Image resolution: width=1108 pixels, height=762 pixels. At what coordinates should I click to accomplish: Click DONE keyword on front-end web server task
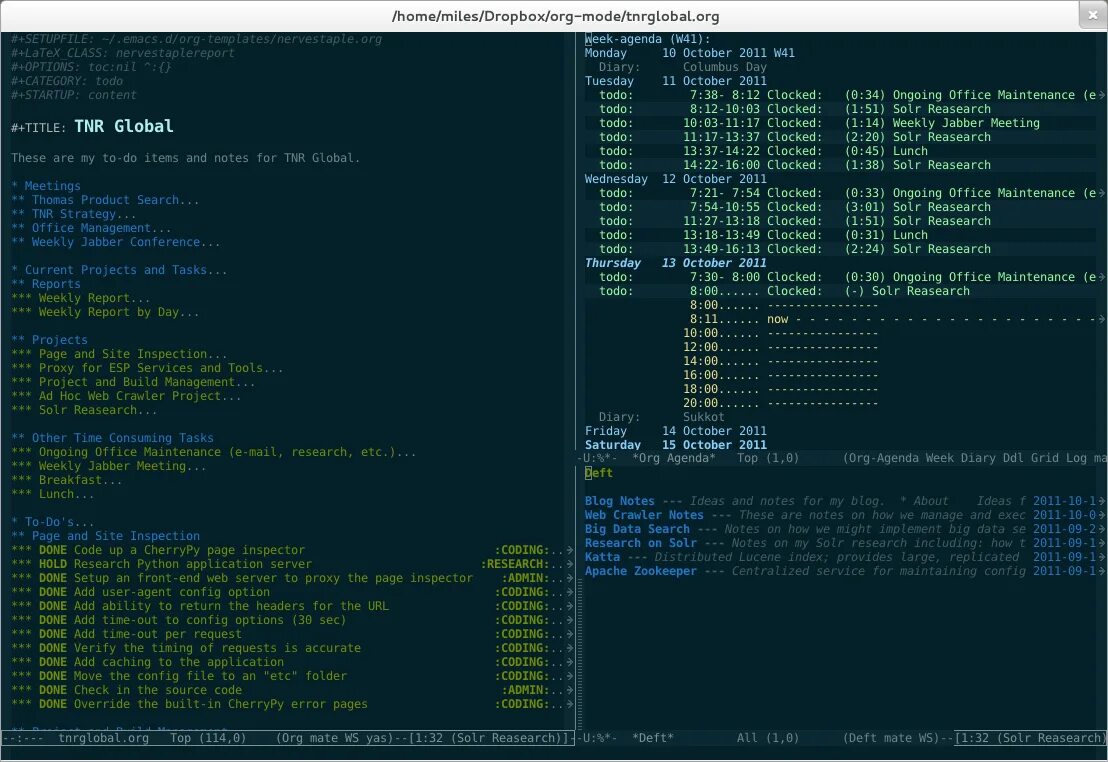click(53, 578)
